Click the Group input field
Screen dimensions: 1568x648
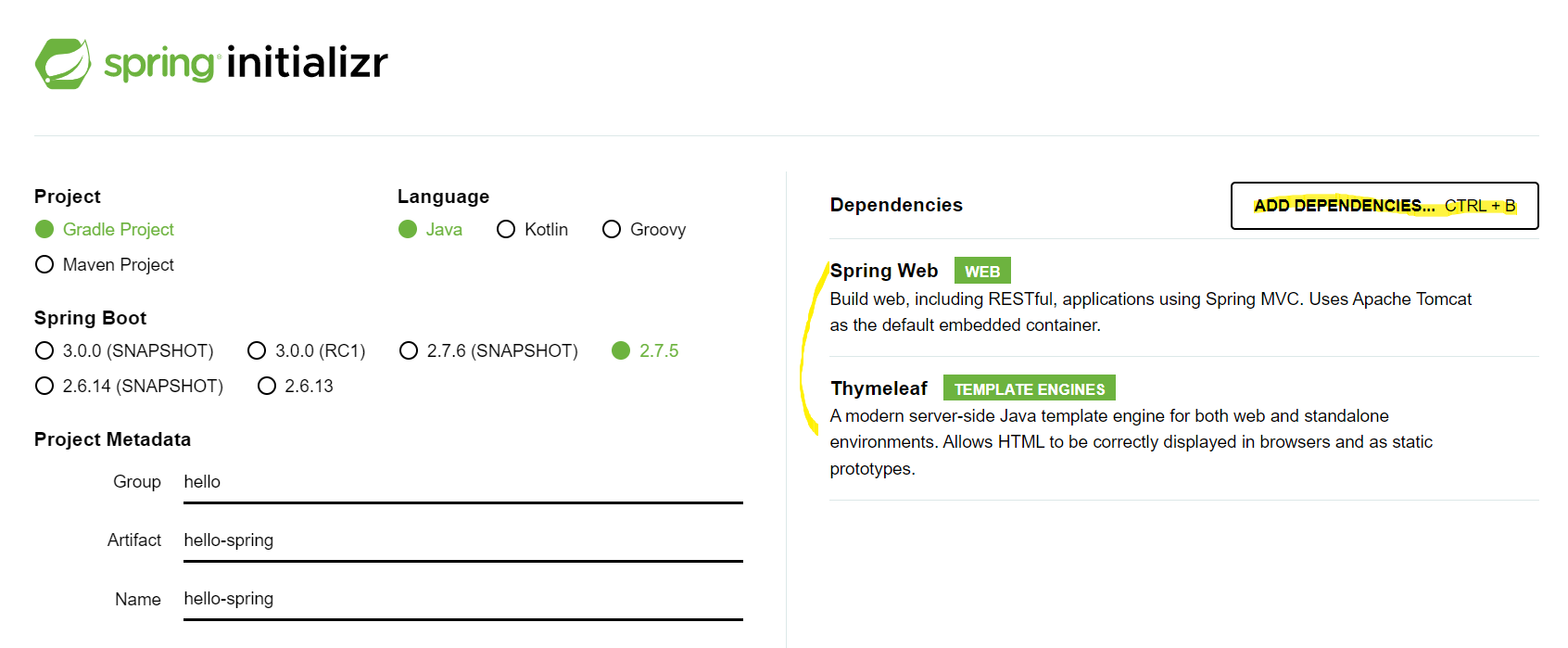(463, 482)
